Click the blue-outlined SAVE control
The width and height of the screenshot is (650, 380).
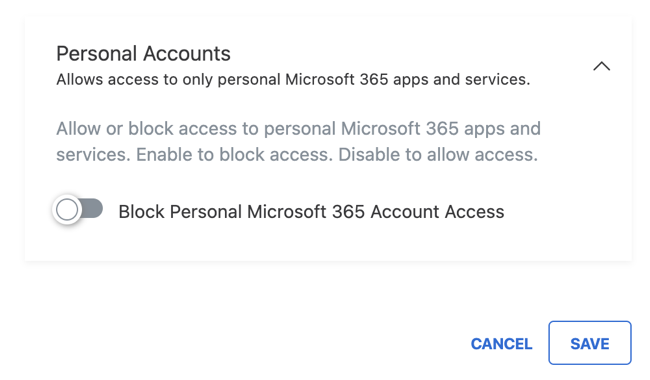tap(589, 343)
